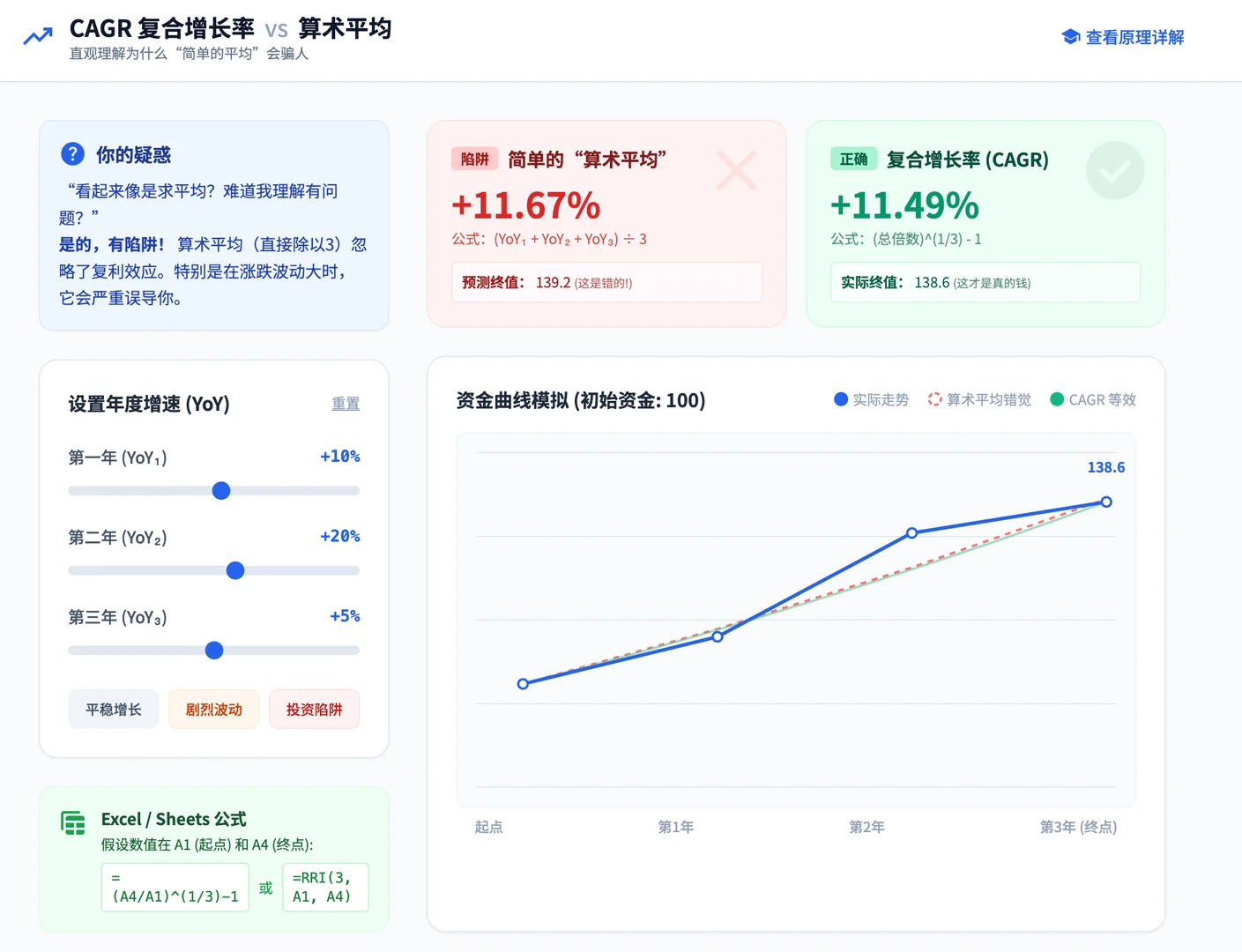Toggle the CAGR 等效 legend entry

1093,399
